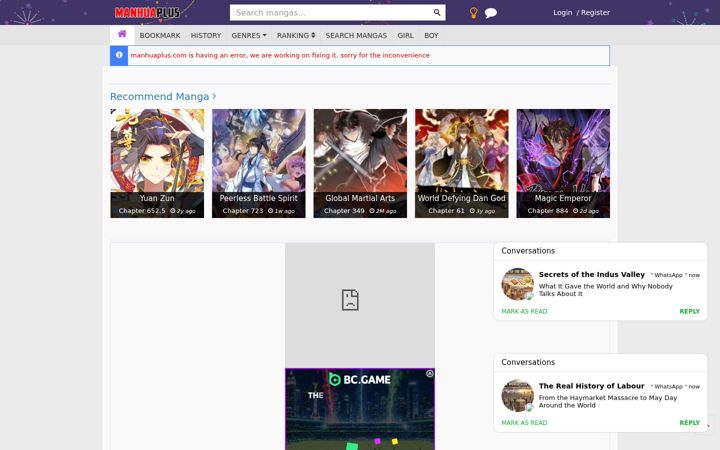Screen dimensions: 720x450
Task: Click the Peerless Battle Spirit title text
Action: 259,198
